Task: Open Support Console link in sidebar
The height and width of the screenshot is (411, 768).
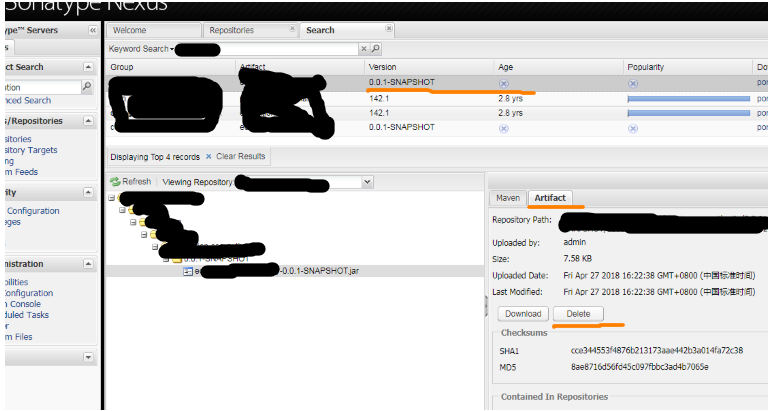Action: (23, 304)
